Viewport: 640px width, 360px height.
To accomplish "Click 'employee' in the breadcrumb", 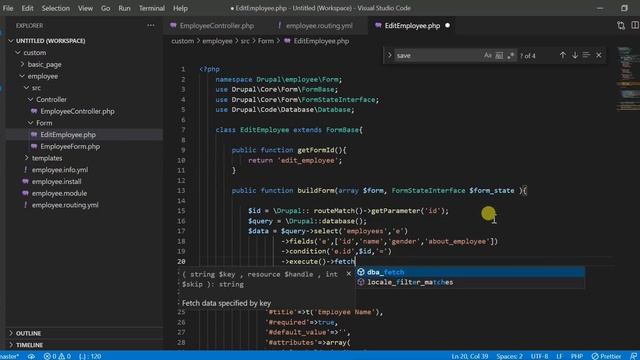I will [x=217, y=41].
